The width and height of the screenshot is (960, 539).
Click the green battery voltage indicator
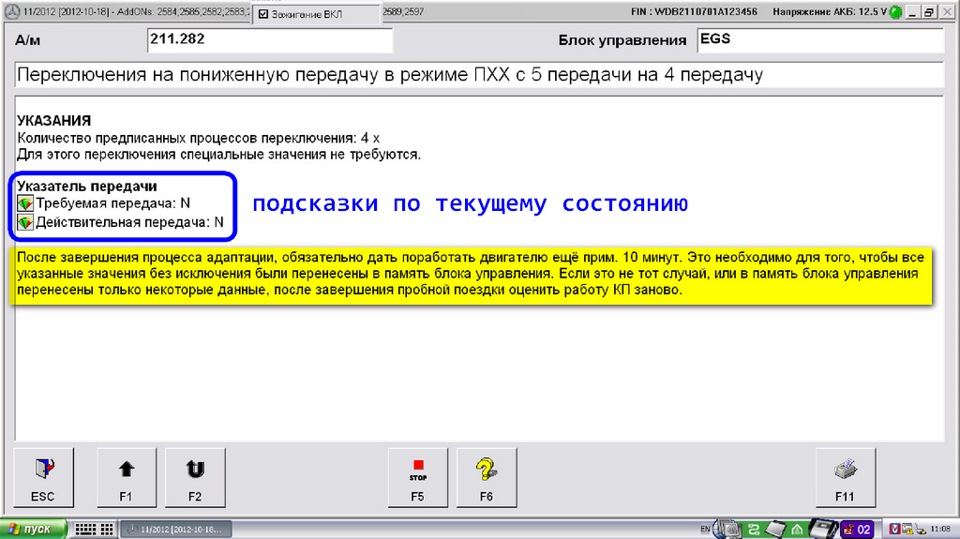click(895, 12)
